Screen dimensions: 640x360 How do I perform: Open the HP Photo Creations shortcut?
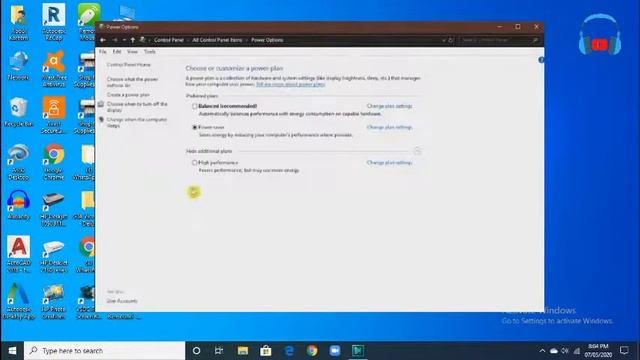pyautogui.click(x=53, y=302)
